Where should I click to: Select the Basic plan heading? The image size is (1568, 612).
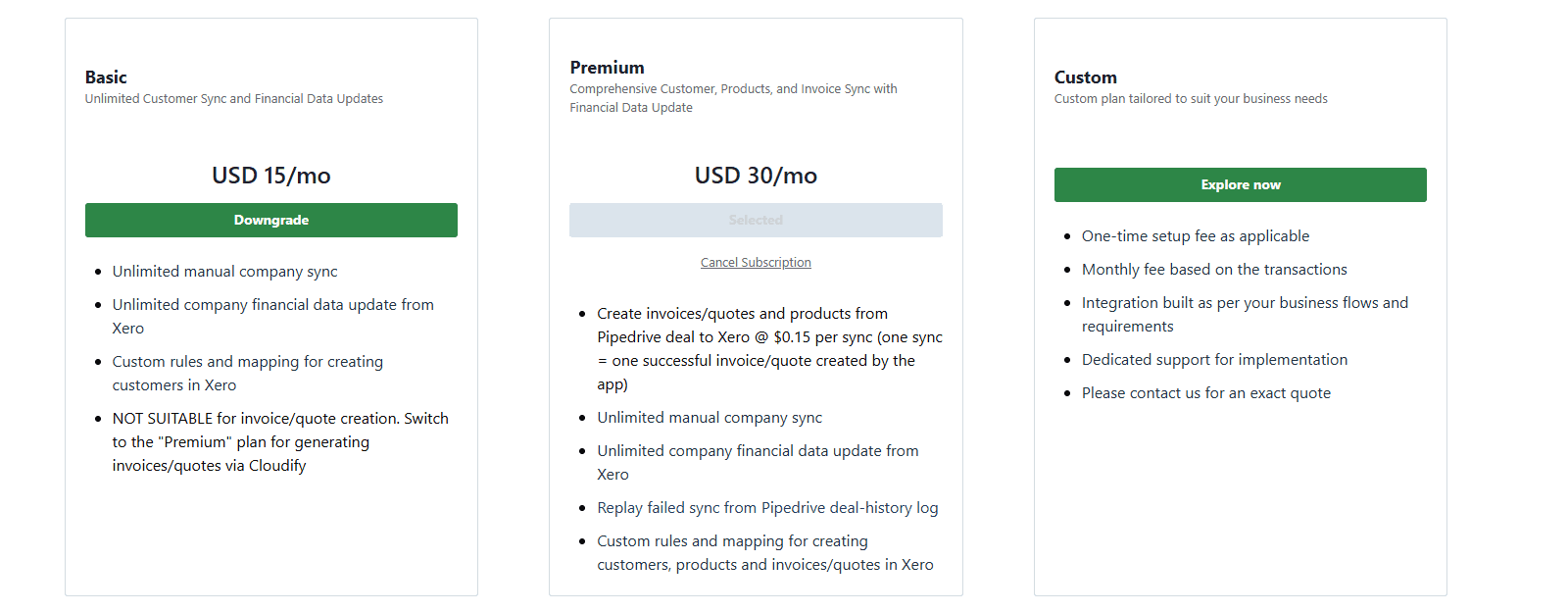point(106,77)
